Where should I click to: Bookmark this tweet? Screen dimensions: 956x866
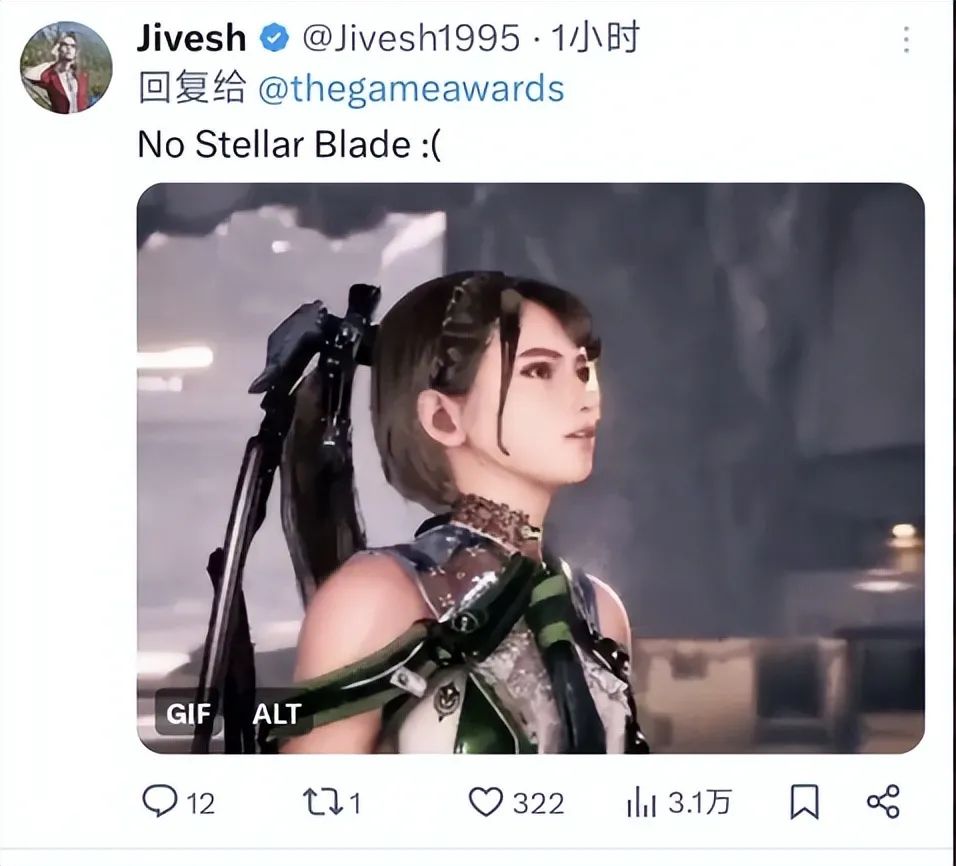(804, 802)
